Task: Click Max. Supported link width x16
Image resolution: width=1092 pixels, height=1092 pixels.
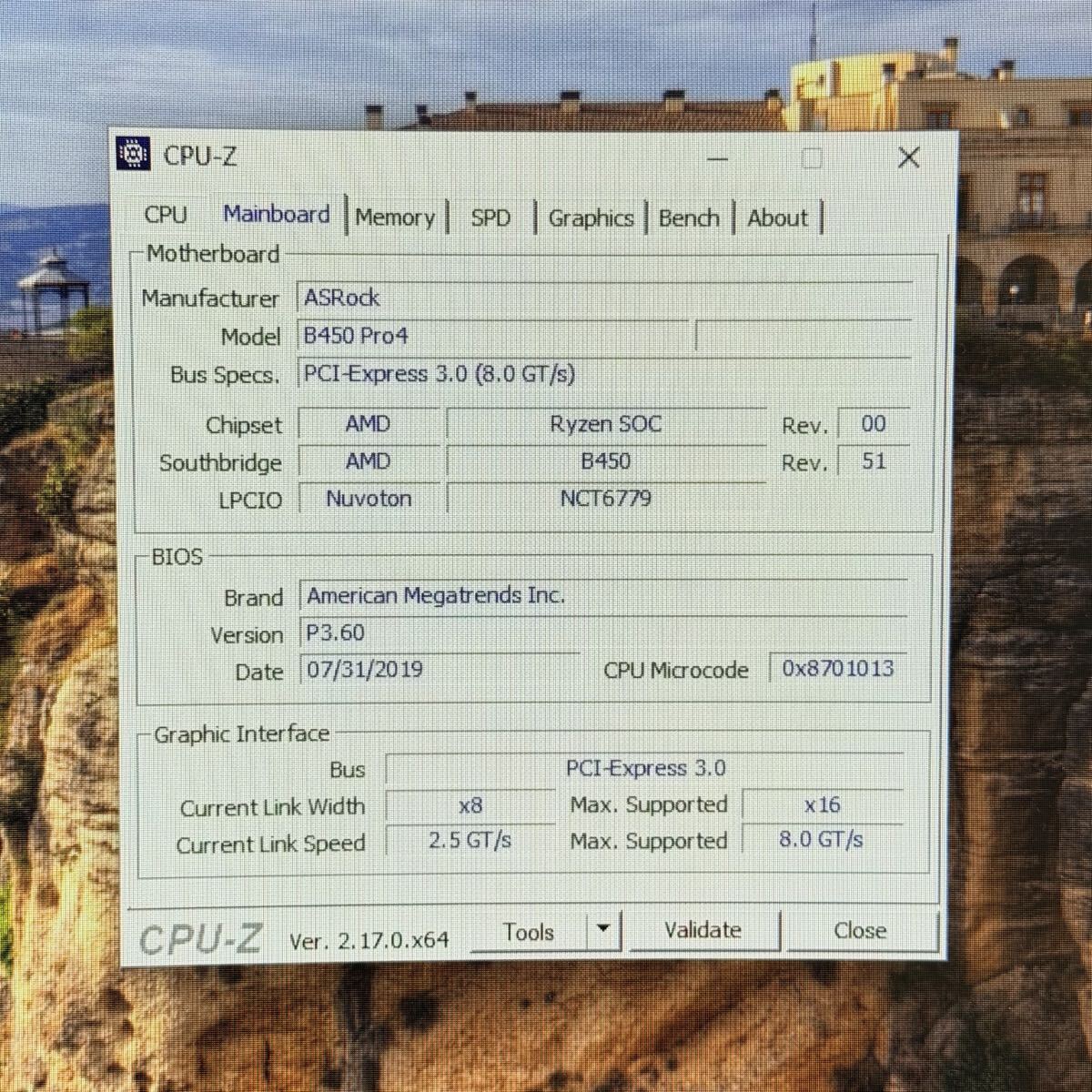Action: point(823,805)
